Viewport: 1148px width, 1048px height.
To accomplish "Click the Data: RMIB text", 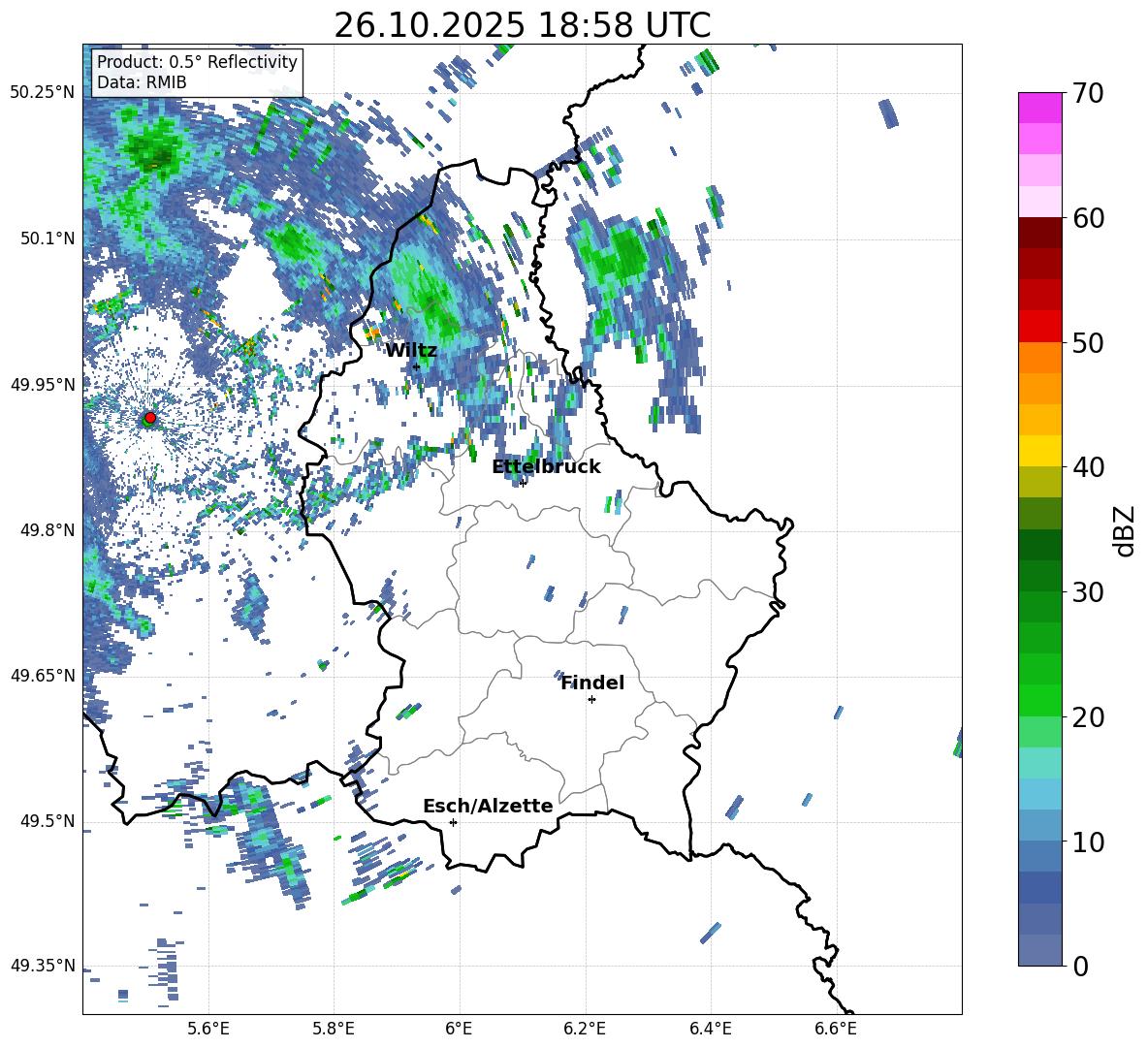I will (x=142, y=82).
